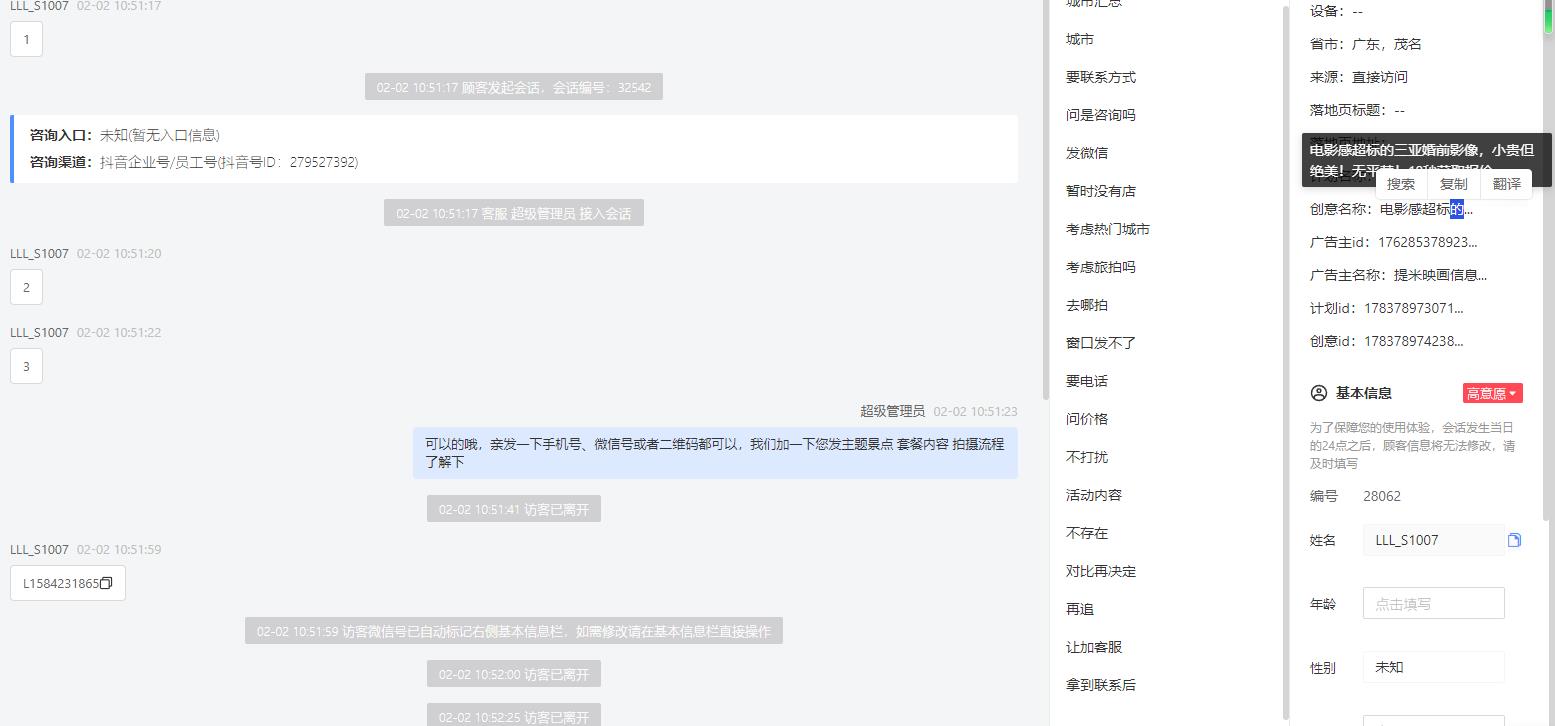Viewport: 1555px width, 726px height.
Task: Select the quick reply 考虑旅拍吗
Action: point(1101,267)
